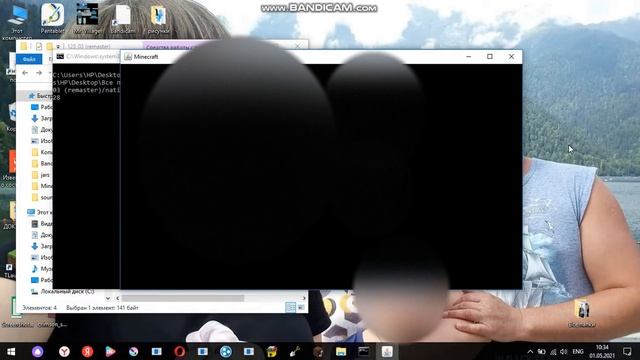
Task: Click the command prompt title bar
Action: [87, 56]
